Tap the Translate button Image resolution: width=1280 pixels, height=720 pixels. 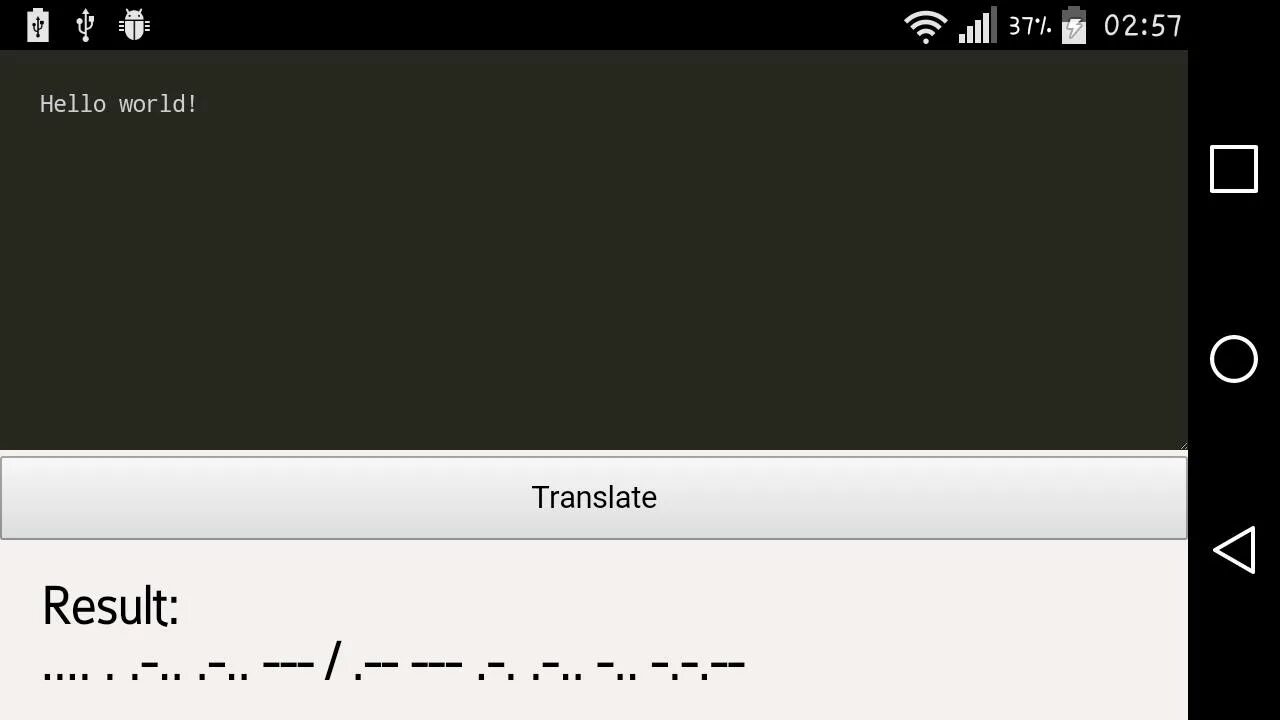point(594,498)
